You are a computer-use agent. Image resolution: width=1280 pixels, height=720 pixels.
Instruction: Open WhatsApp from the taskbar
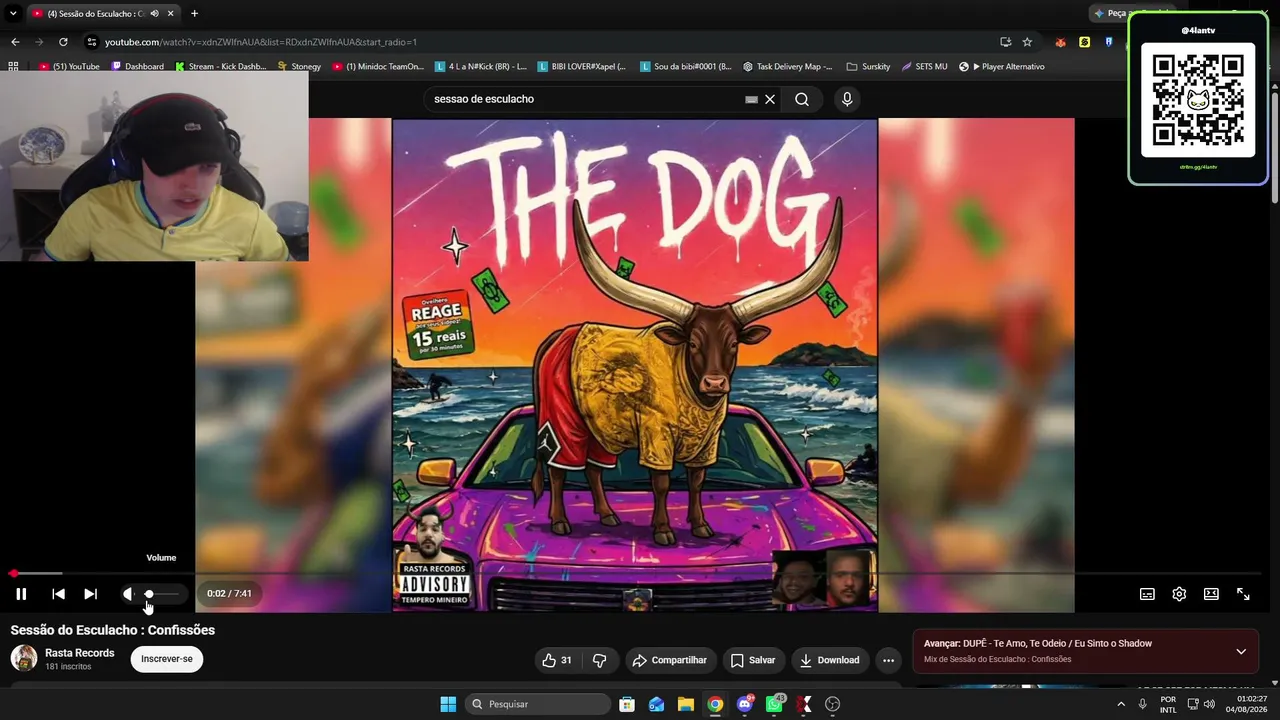click(774, 704)
